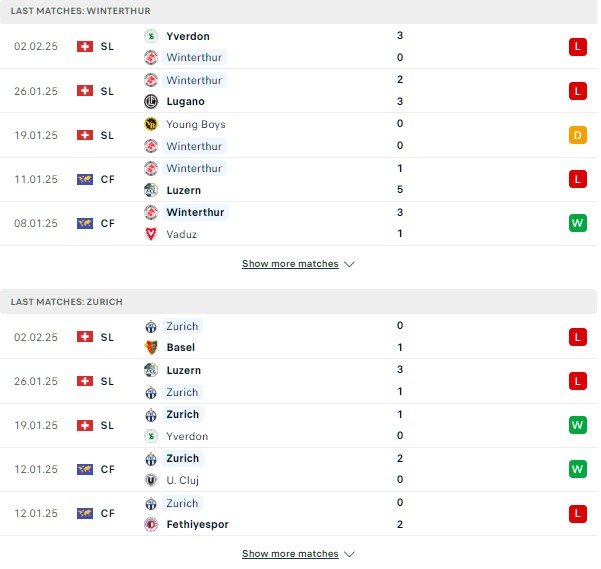The image size is (601, 569).
Task: Click the Yverdon team logo in Winterthur matches
Action: coord(151,36)
